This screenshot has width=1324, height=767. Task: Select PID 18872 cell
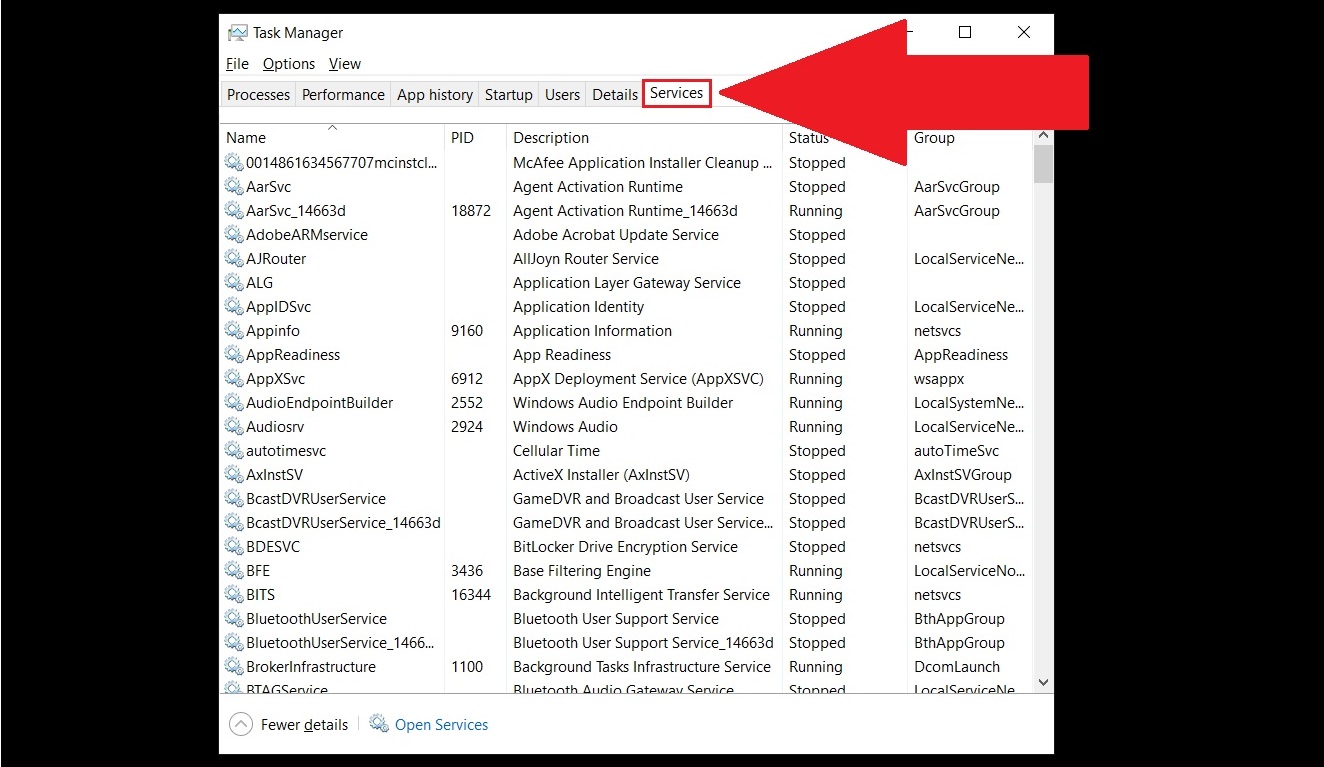point(471,210)
